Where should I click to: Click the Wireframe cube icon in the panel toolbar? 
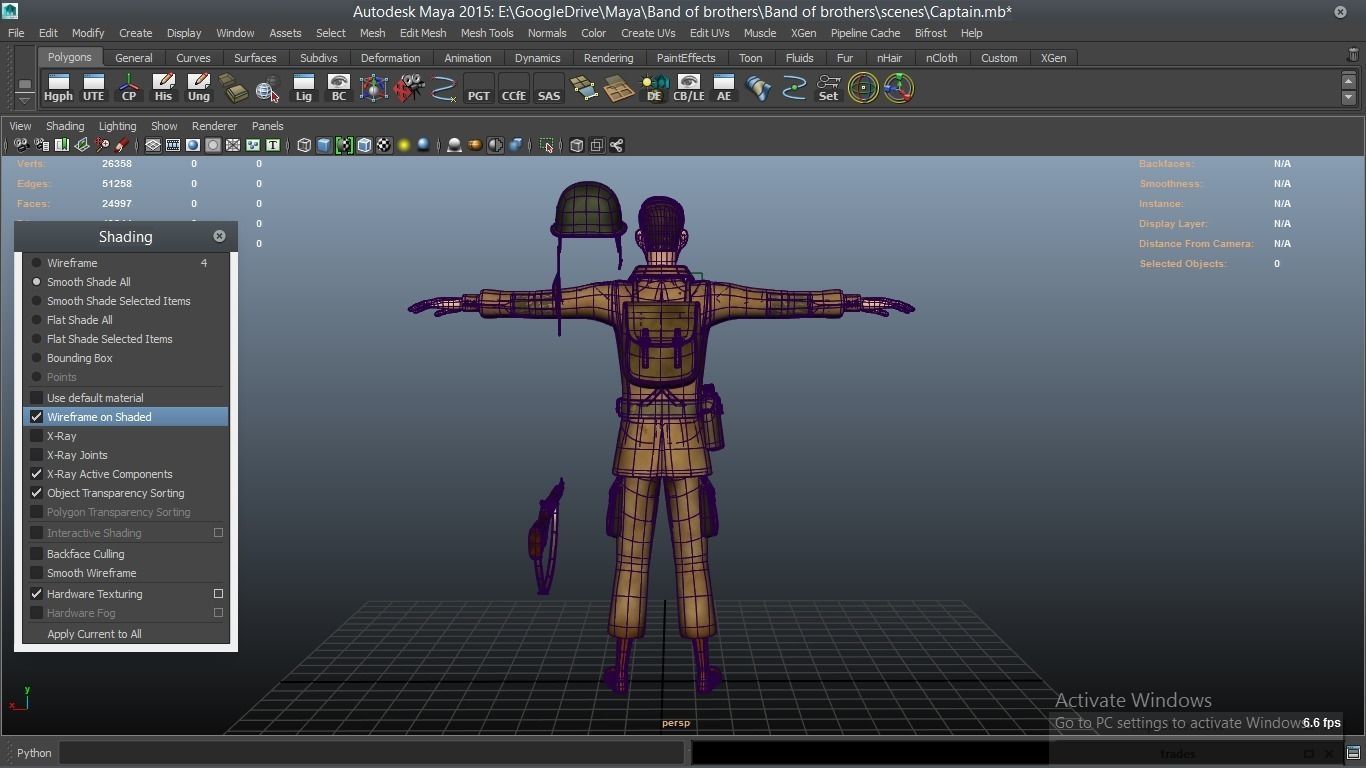pyautogui.click(x=304, y=145)
